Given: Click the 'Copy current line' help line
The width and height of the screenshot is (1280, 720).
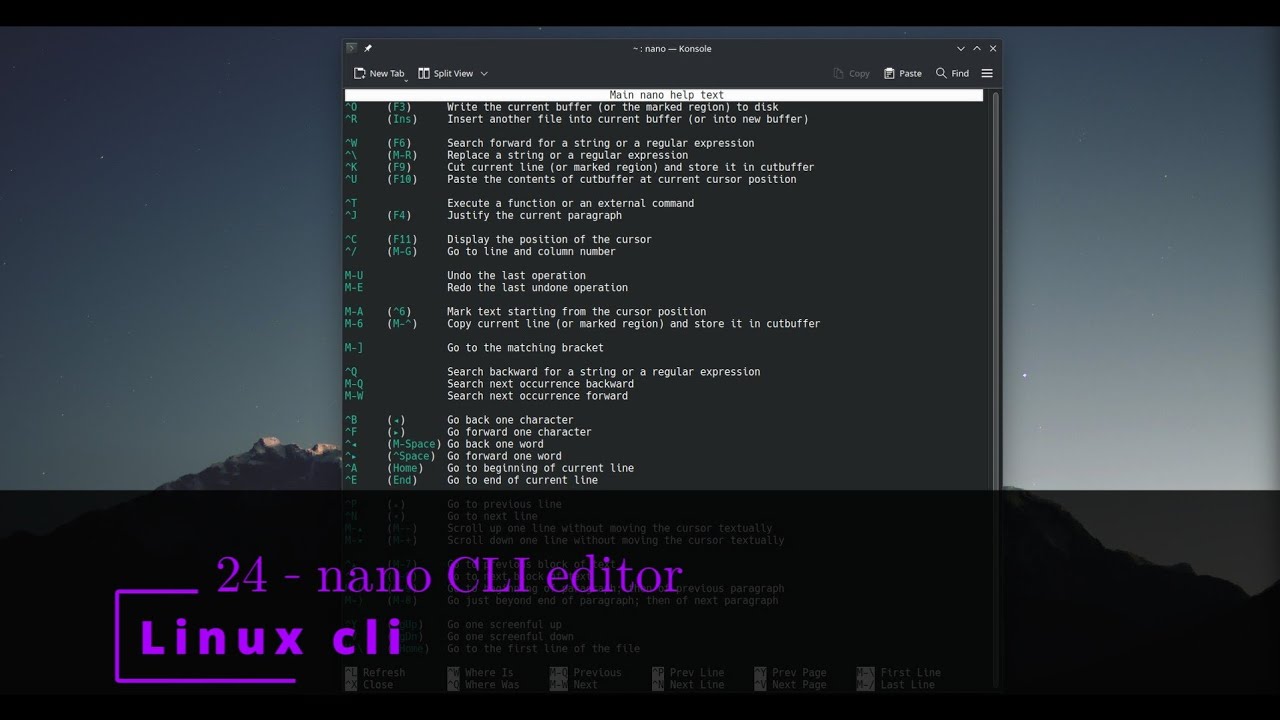Looking at the screenshot, I should (x=633, y=323).
